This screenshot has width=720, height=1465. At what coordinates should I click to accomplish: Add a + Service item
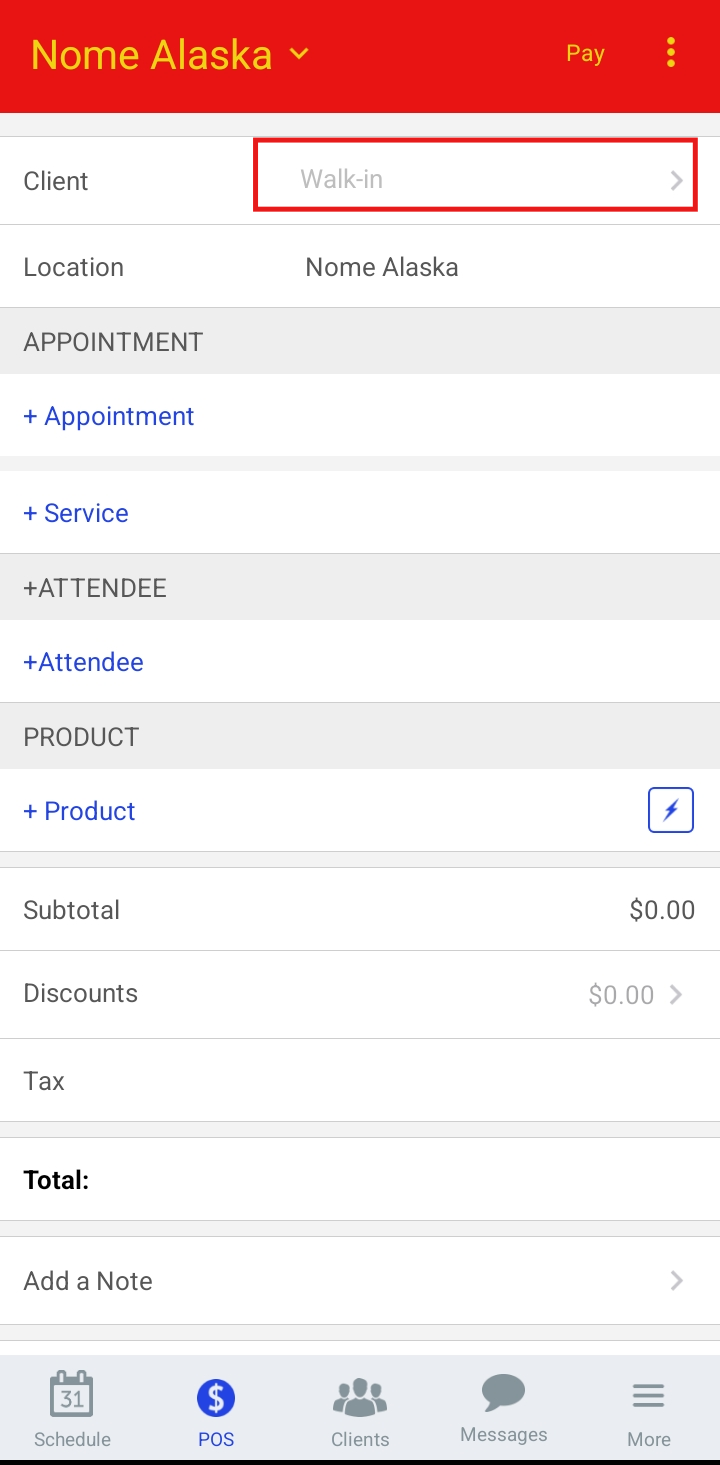point(76,513)
